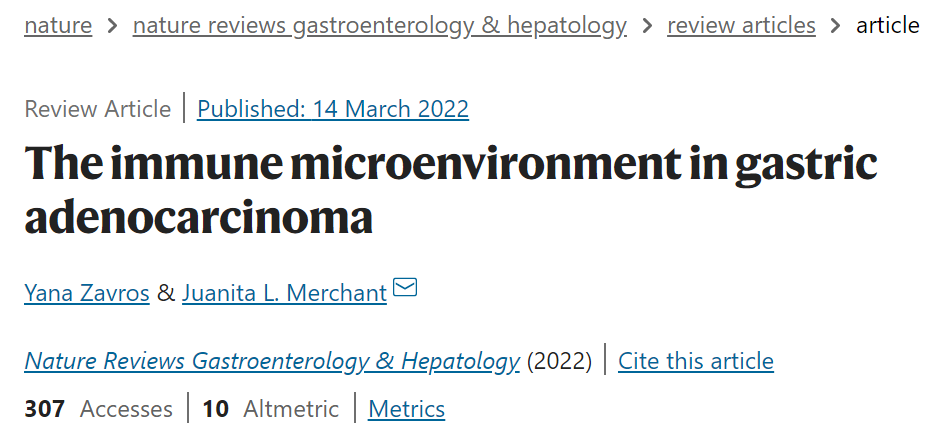Click the chevron before the review articles breadcrumb
This screenshot has width=946, height=436.
click(647, 26)
